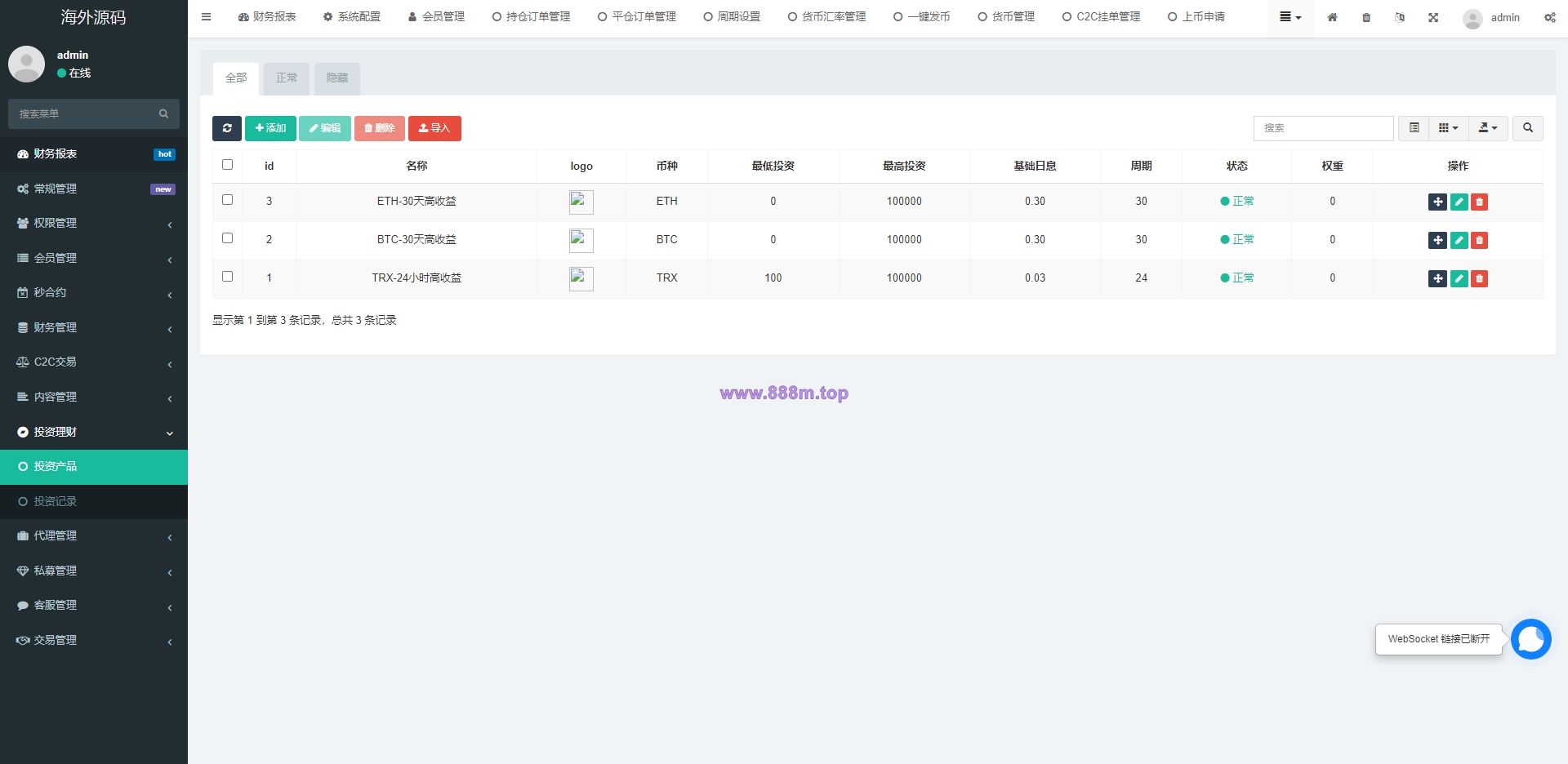Click the sidebar menu search magnifier
The image size is (1568, 764).
pyautogui.click(x=163, y=113)
